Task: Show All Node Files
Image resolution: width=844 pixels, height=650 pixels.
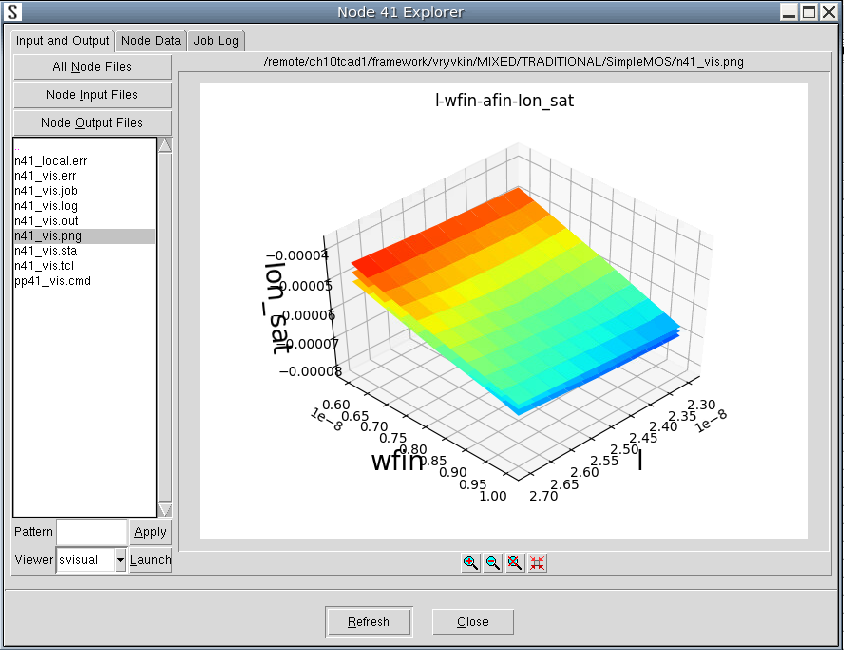Action: click(92, 67)
